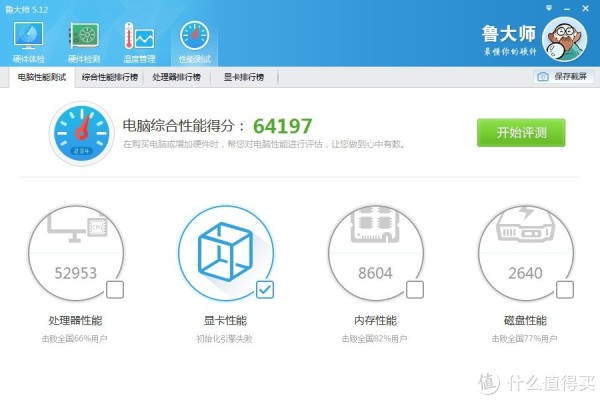This screenshot has height=400, width=600.
Task: Click the 击败全国77%用户 text
Action: click(x=525, y=339)
